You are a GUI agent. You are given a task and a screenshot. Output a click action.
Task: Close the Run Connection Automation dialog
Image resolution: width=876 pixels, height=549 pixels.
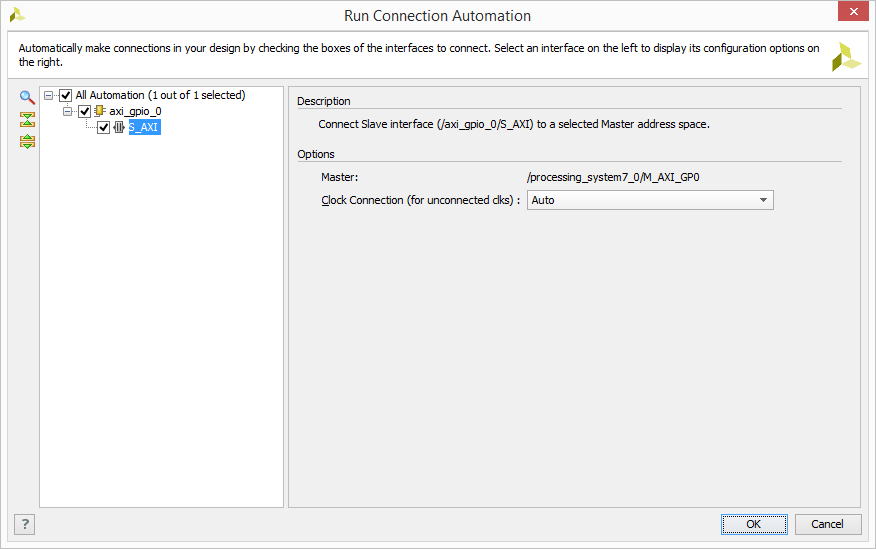(853, 11)
